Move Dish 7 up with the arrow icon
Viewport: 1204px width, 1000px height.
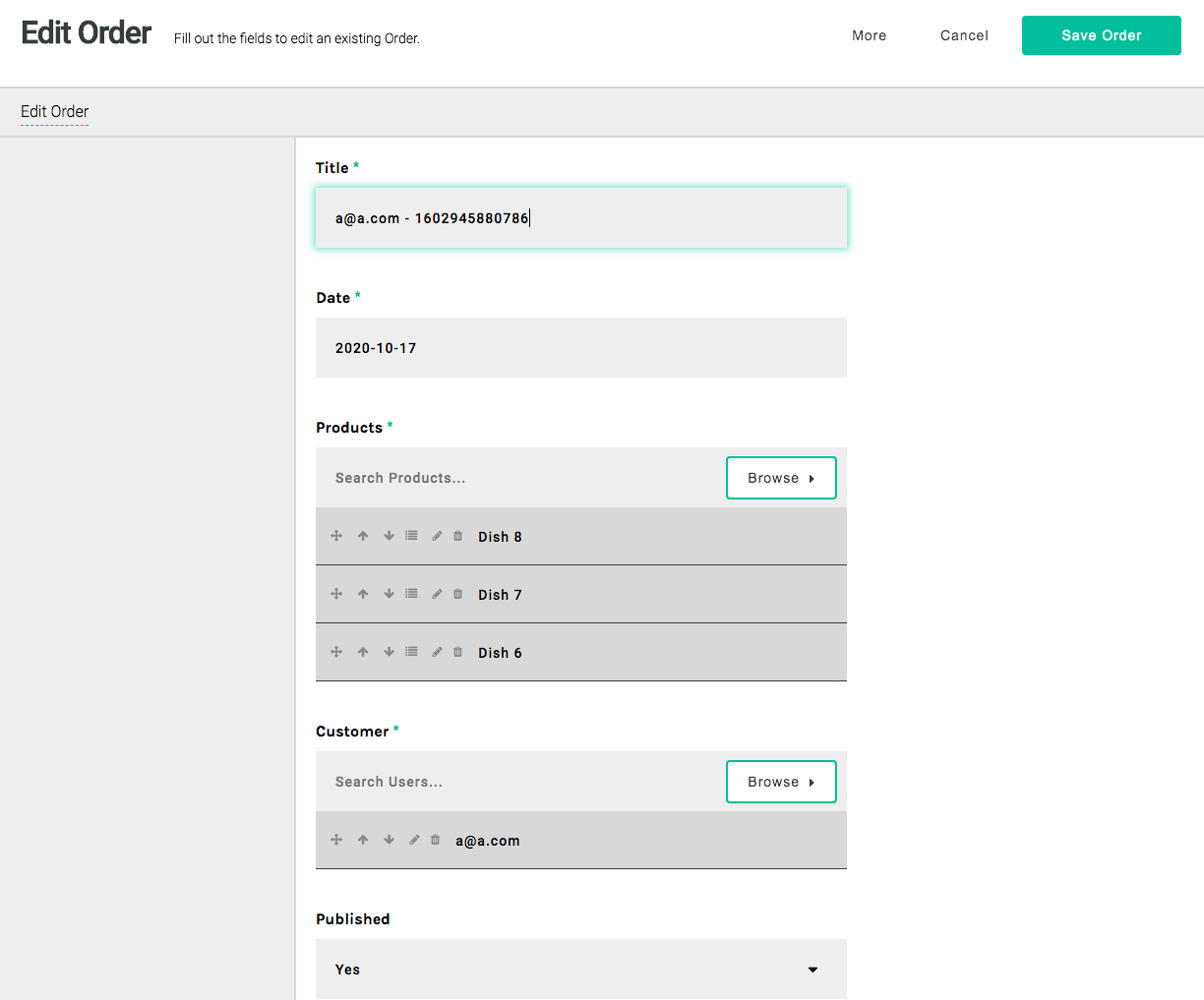tap(363, 594)
